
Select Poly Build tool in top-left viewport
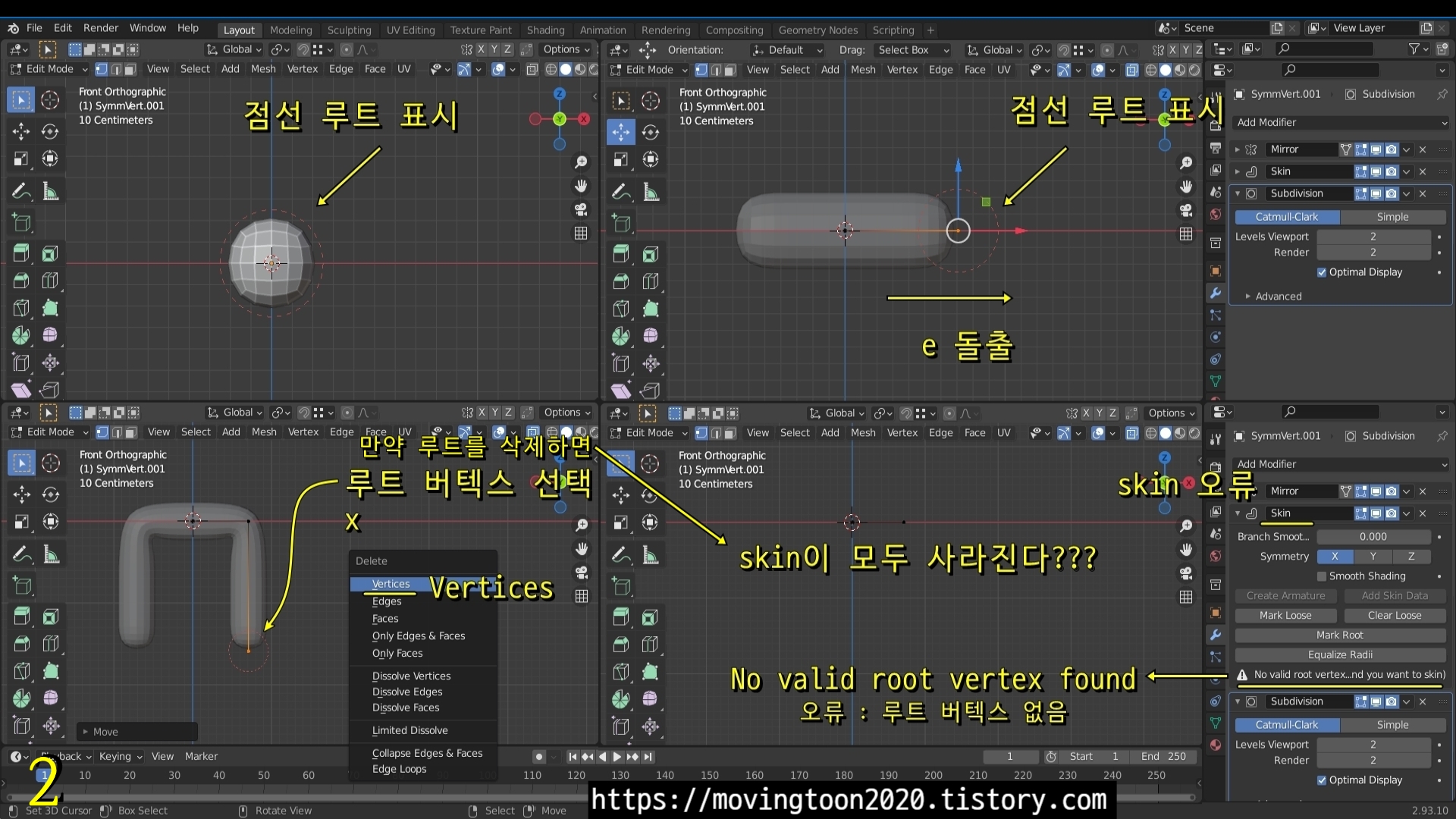click(50, 308)
